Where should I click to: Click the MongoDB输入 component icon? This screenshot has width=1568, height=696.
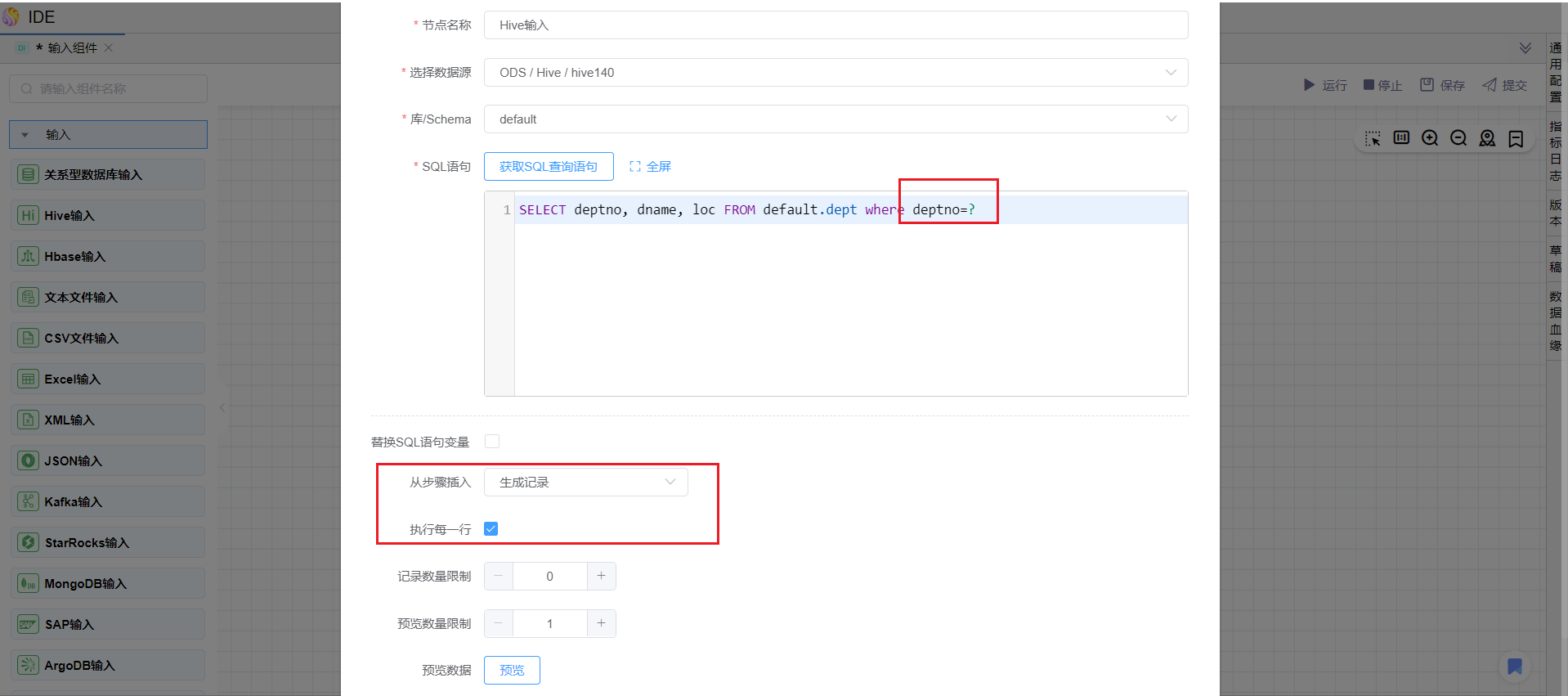point(29,584)
